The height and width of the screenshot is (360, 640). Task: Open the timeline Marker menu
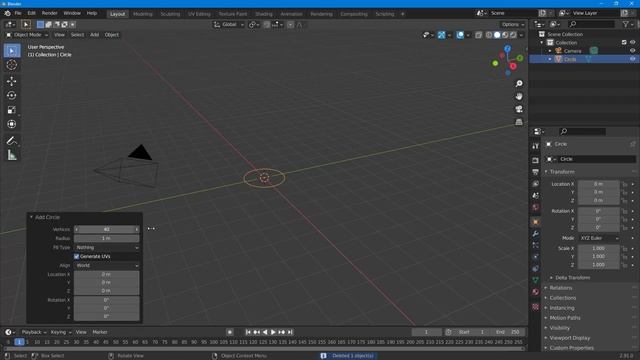coord(100,332)
